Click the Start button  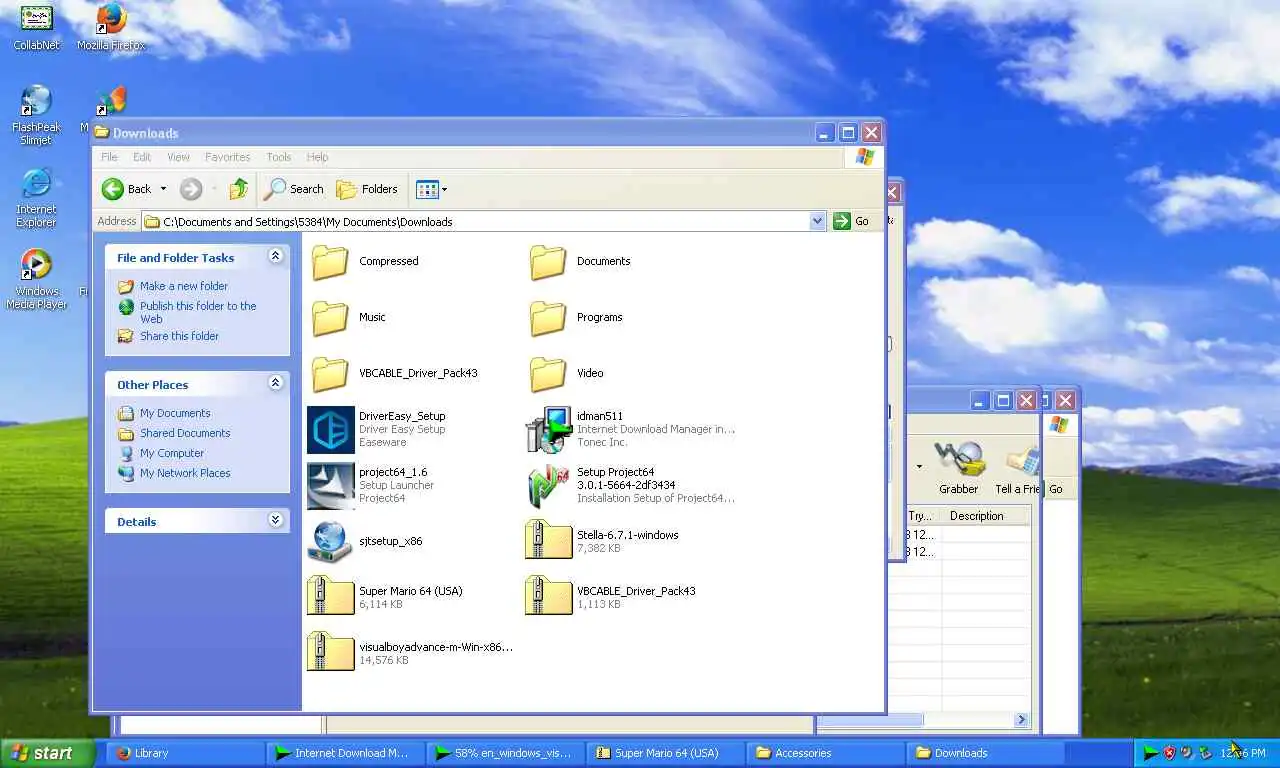coord(47,753)
